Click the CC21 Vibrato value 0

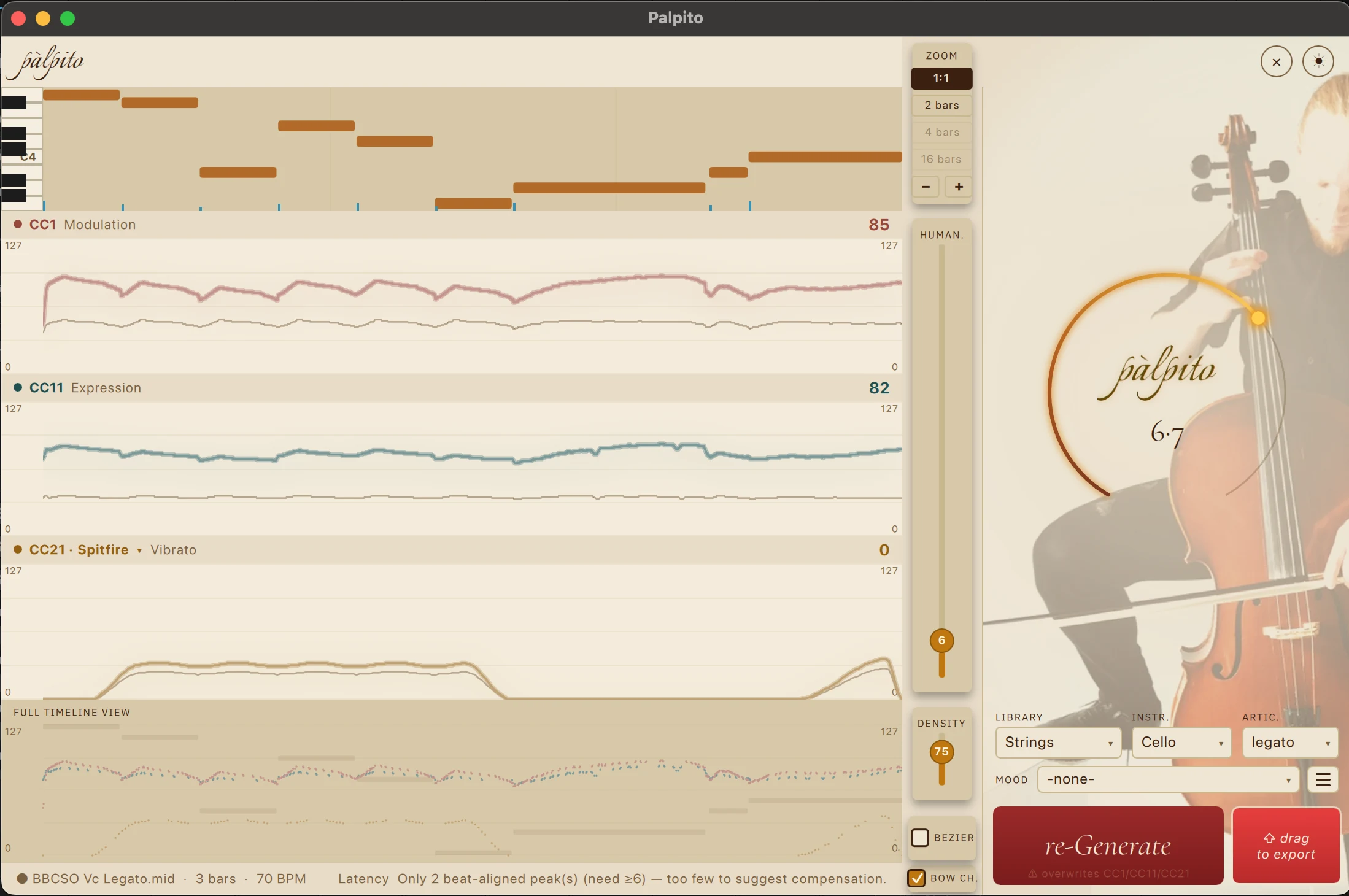click(884, 550)
